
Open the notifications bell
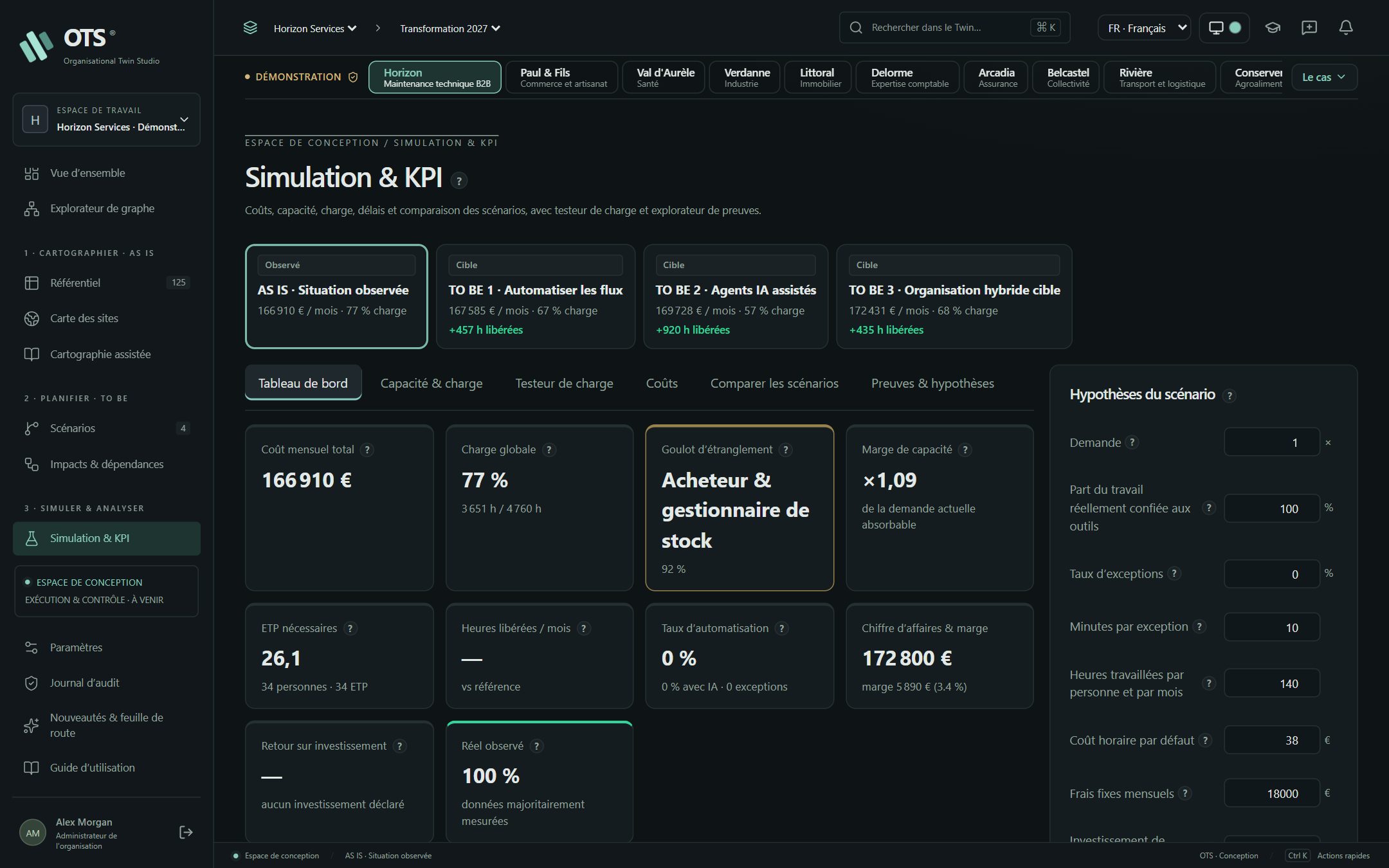1346,28
